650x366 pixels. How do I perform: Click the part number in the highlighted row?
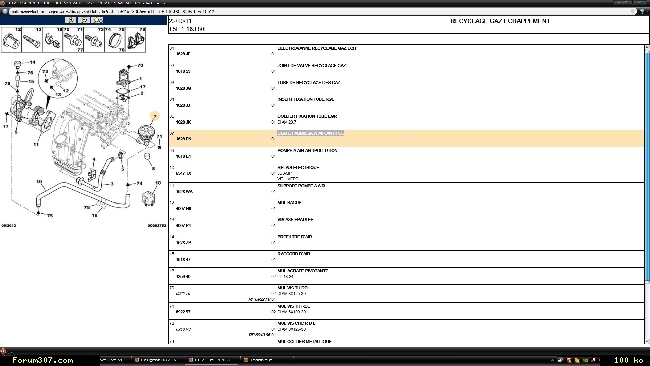click(184, 139)
